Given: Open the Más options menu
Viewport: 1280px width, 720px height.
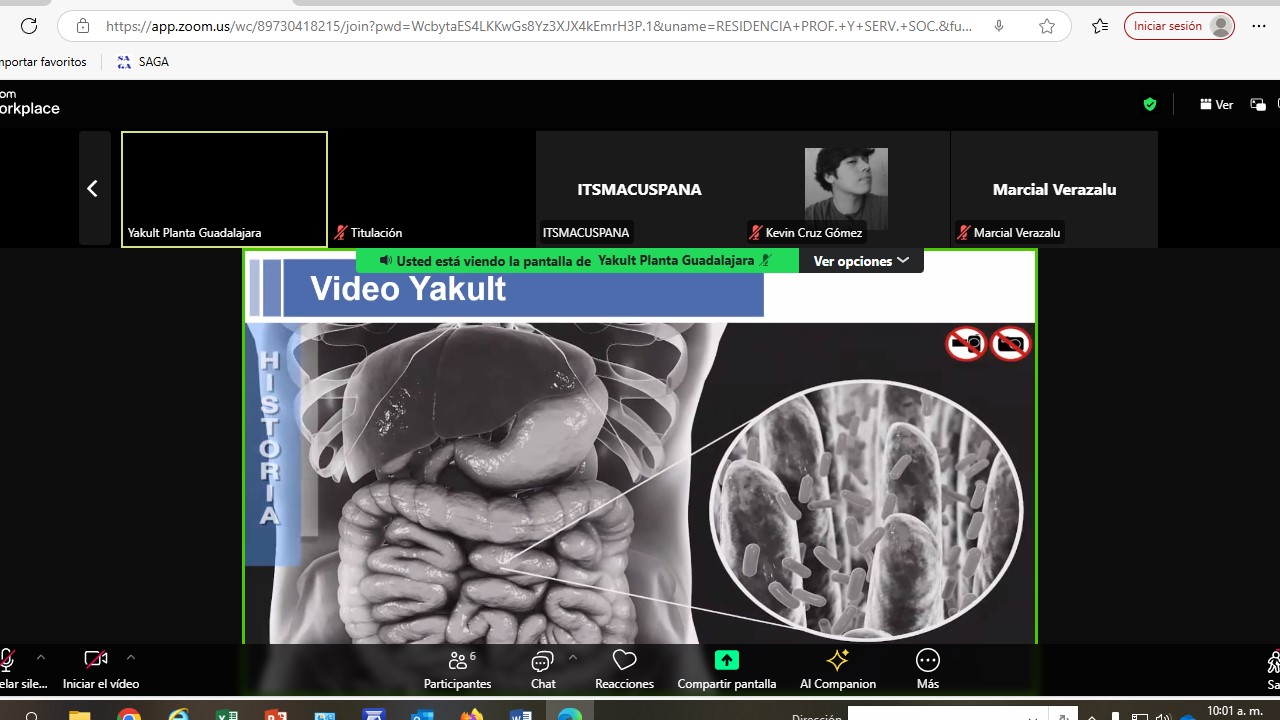Looking at the screenshot, I should tap(928, 670).
